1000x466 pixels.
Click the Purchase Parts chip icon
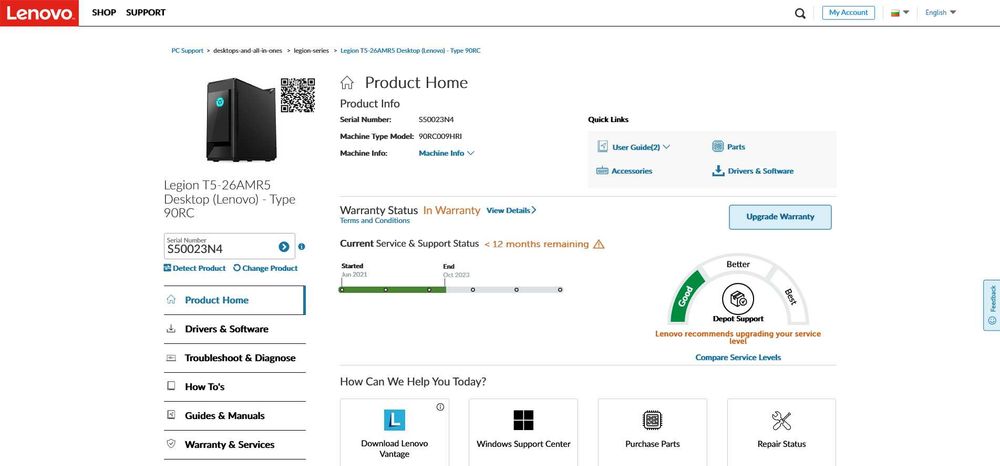(x=652, y=420)
